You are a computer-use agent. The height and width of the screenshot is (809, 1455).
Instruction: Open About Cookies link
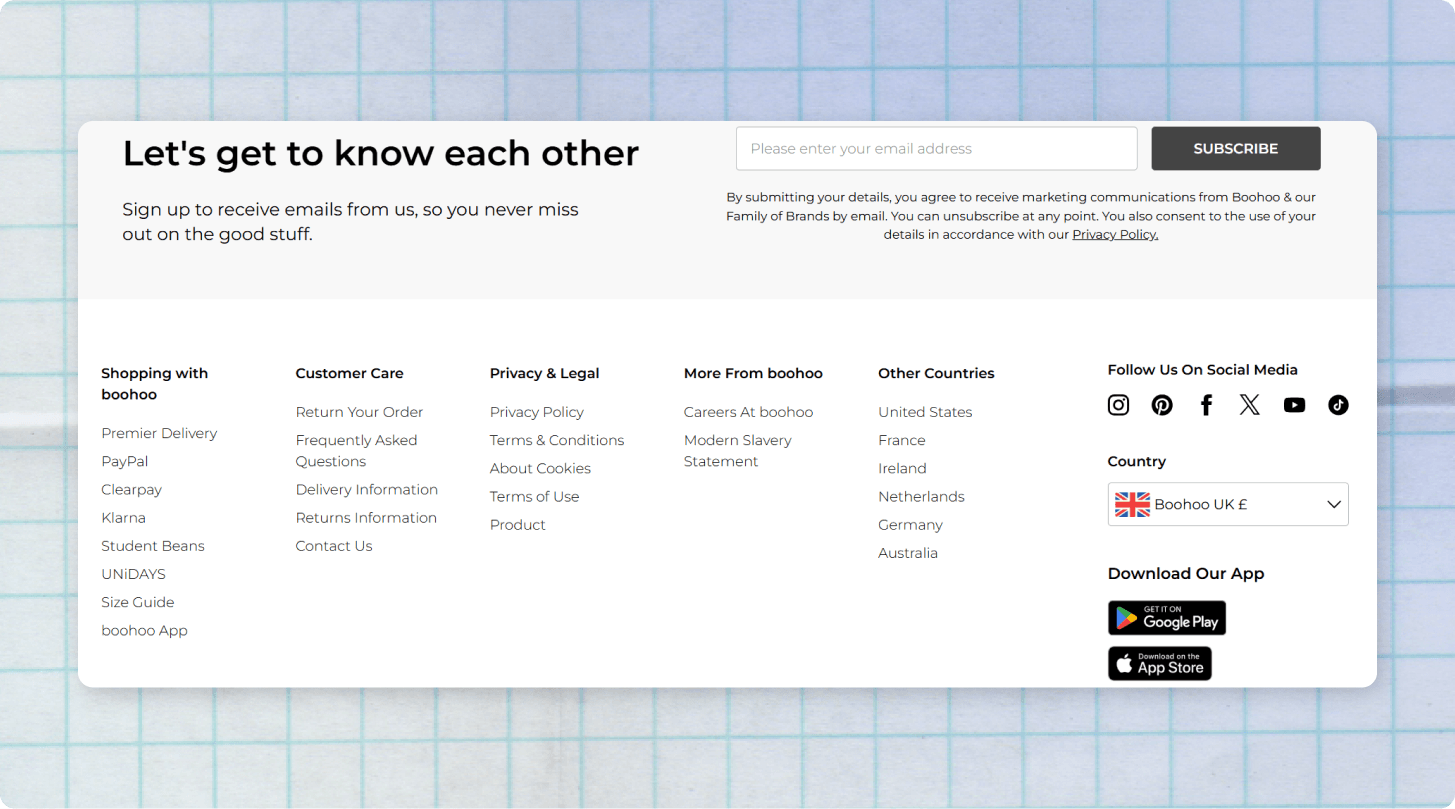click(x=540, y=468)
